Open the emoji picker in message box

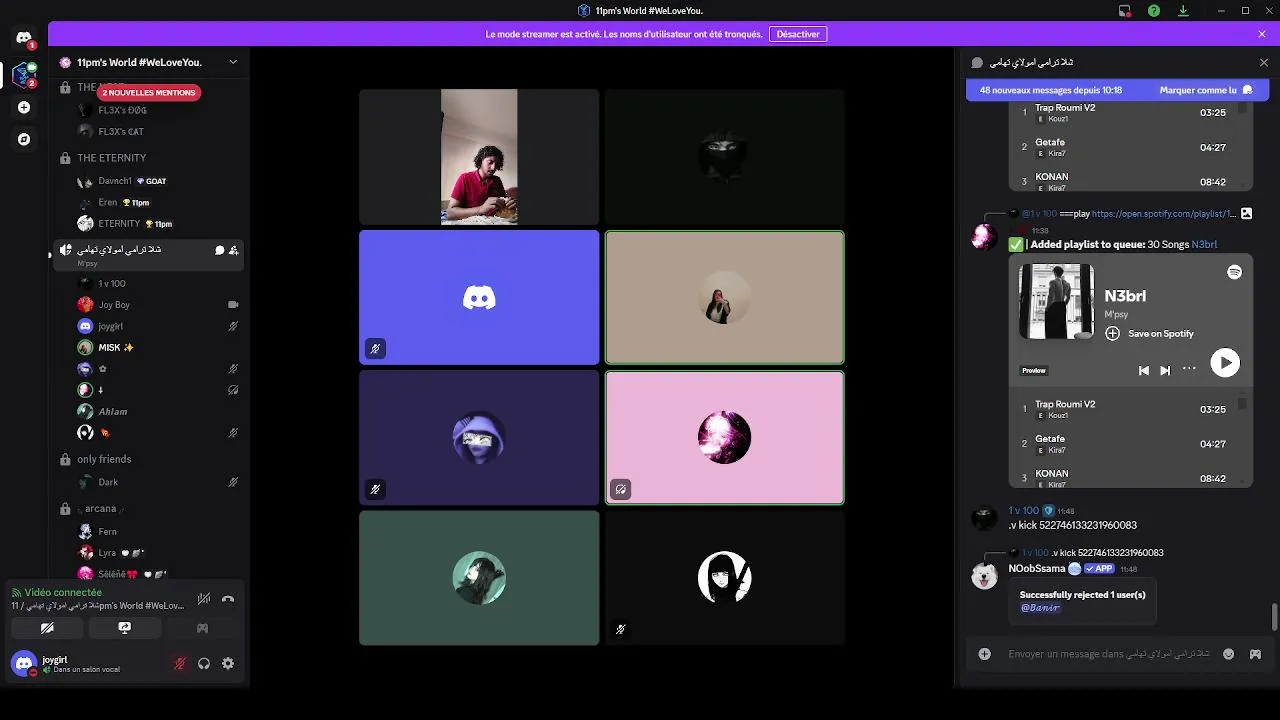point(1228,654)
